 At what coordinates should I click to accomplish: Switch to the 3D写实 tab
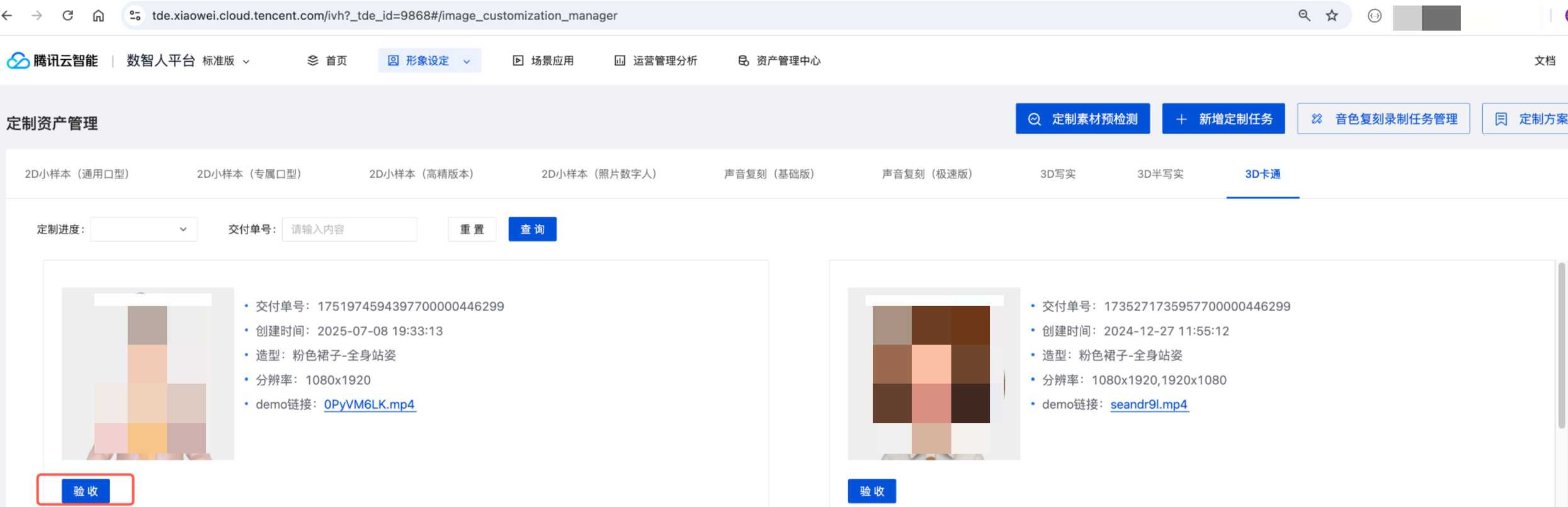1057,174
